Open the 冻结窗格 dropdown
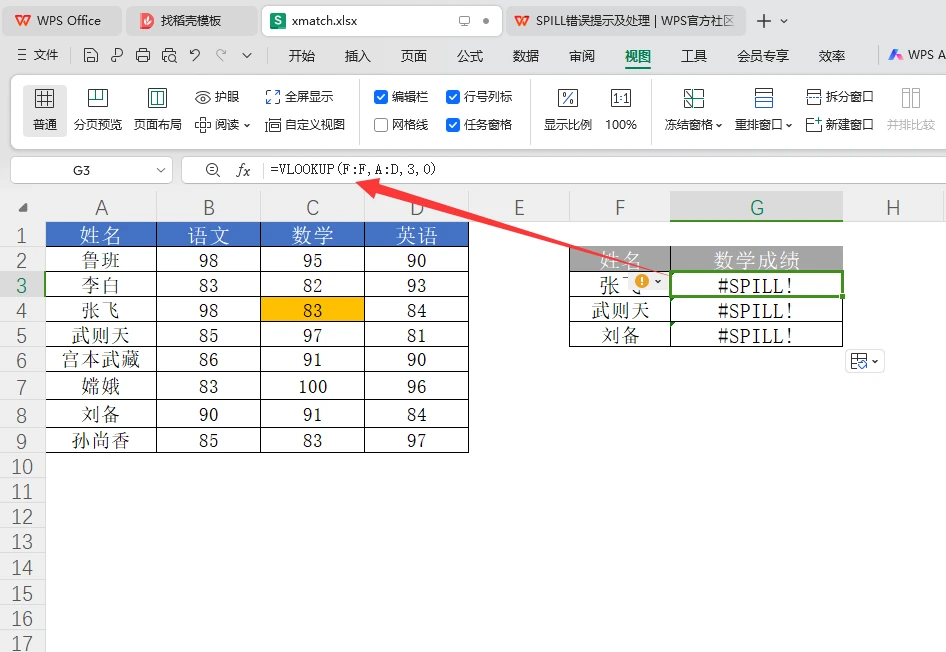Screen dimensions: 946x652 [693, 109]
